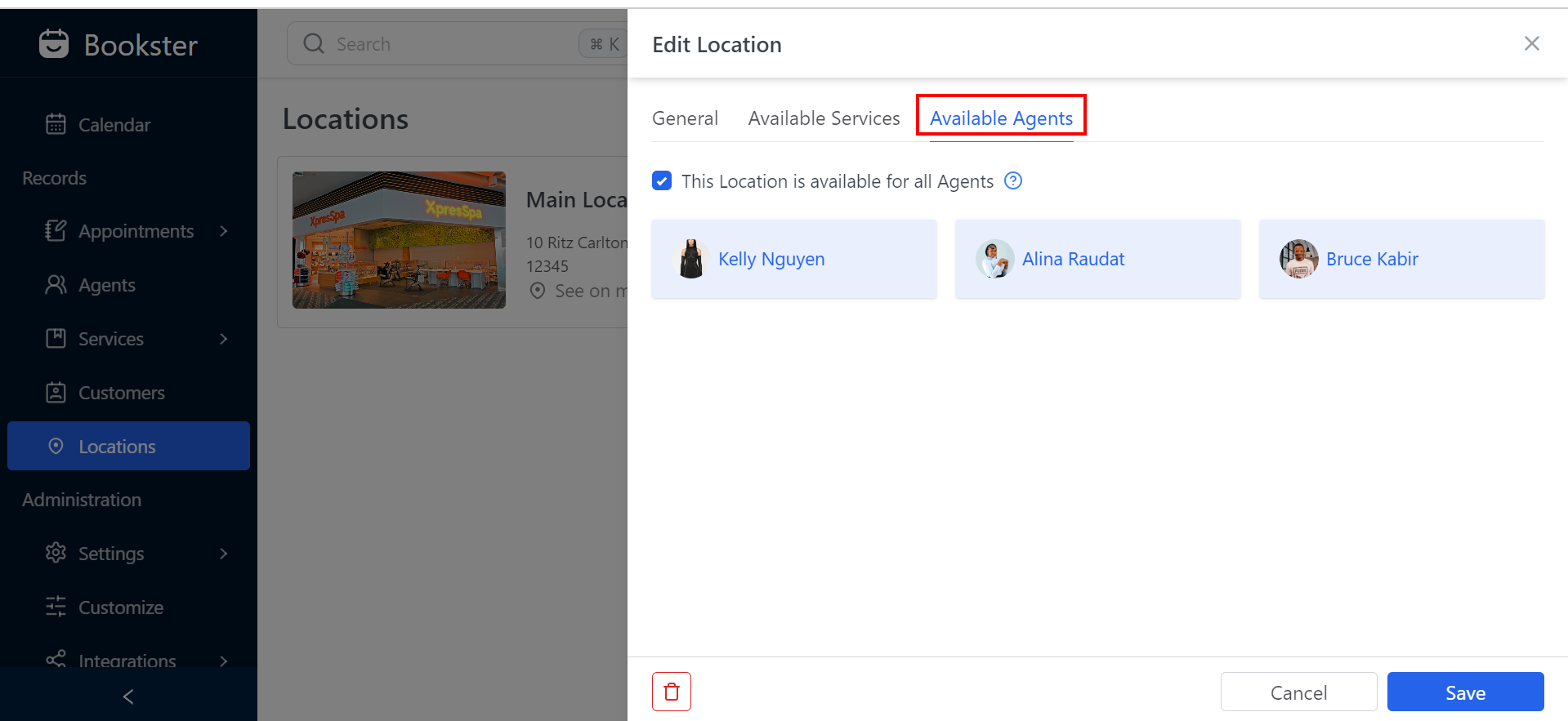Close the Edit Location panel
Viewport: 1568px width, 721px height.
coord(1531,44)
